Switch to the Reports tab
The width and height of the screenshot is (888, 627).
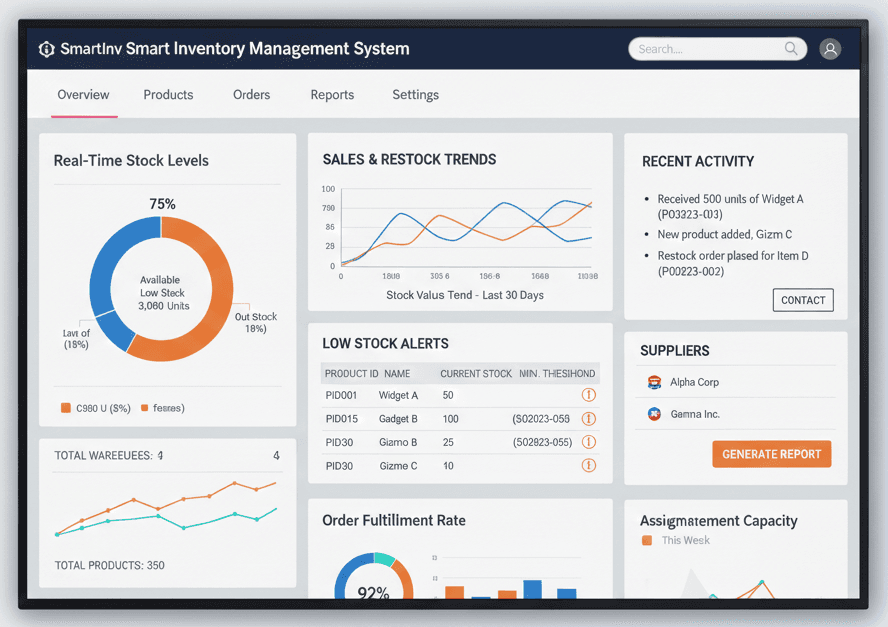332,94
